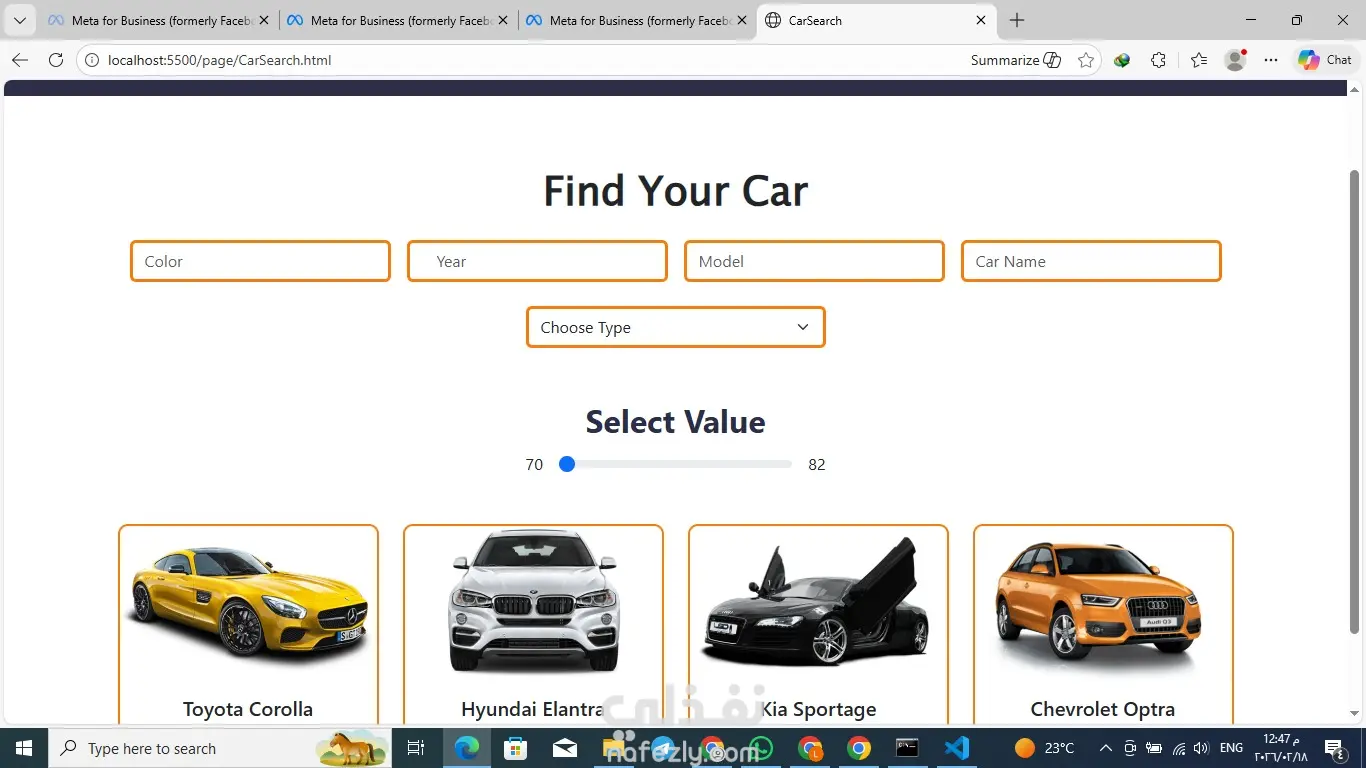1366x768 pixels.
Task: Open Microsoft Store from taskbar
Action: pyautogui.click(x=515, y=748)
